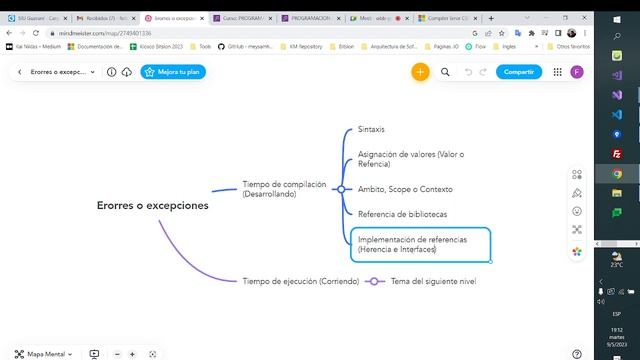640x360 pixels.
Task: Start presentation mode icon
Action: click(94, 354)
